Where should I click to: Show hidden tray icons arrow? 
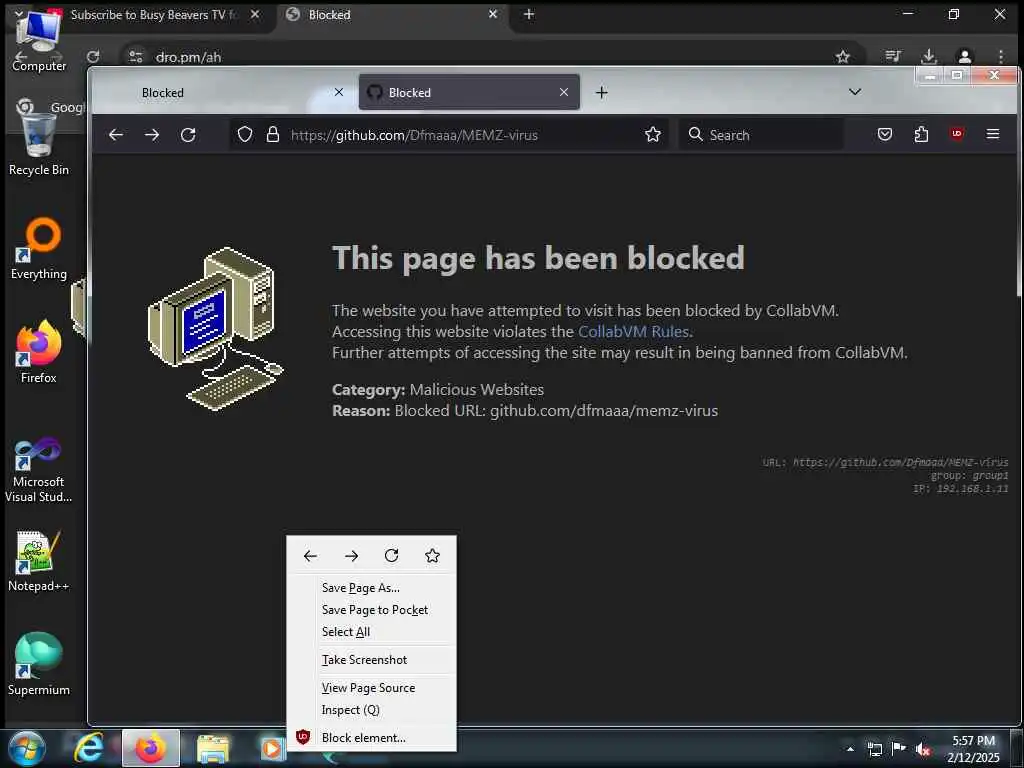pos(850,749)
